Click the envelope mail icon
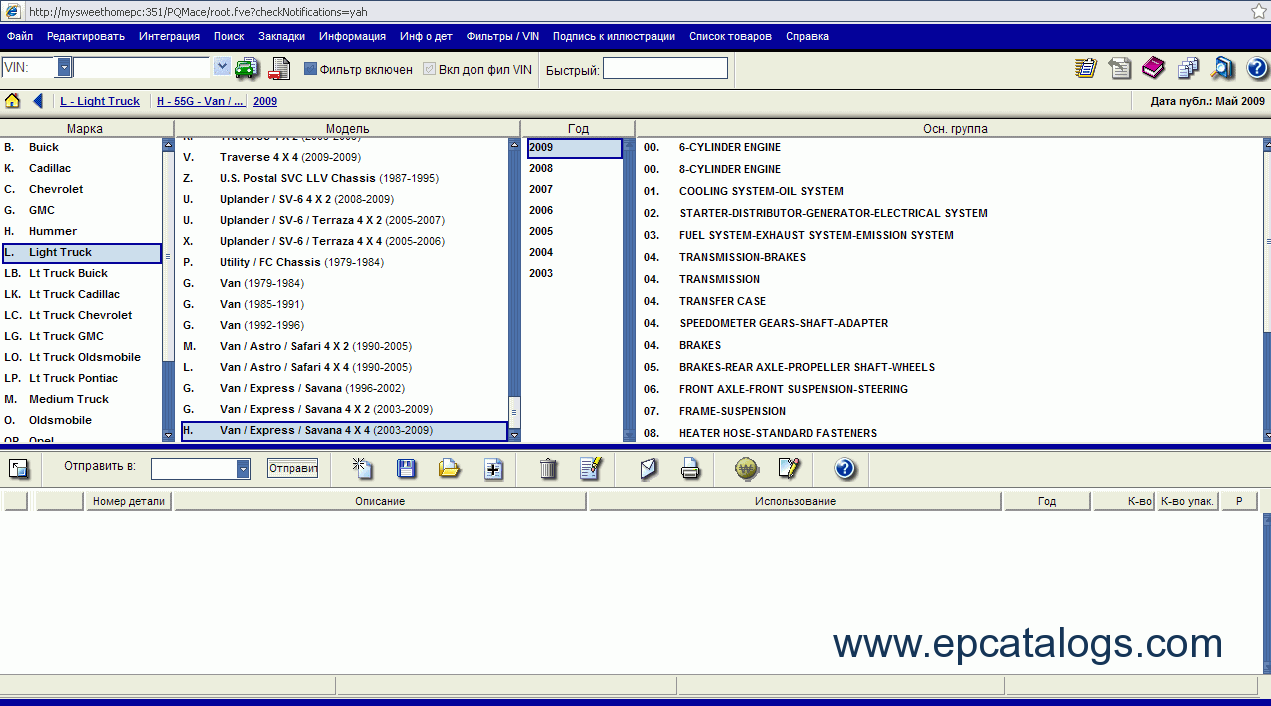This screenshot has height=706, width=1271. [x=649, y=468]
